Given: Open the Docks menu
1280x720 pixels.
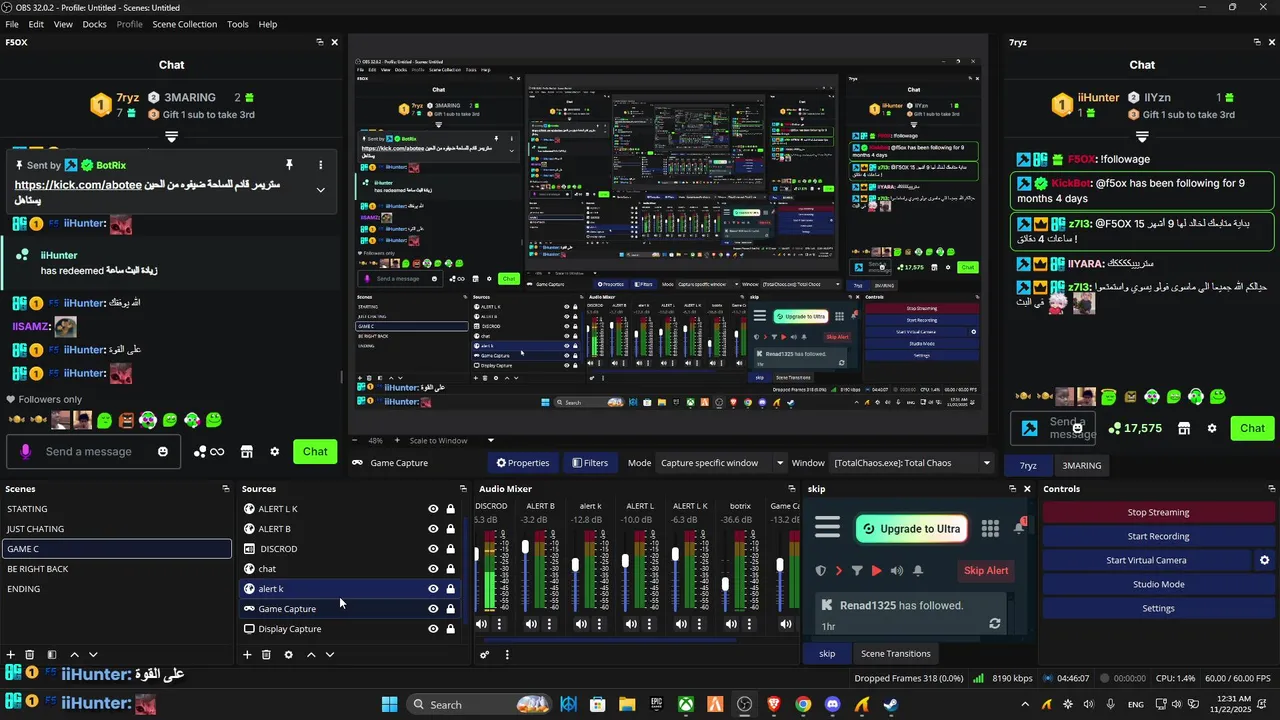Looking at the screenshot, I should click(x=94, y=24).
